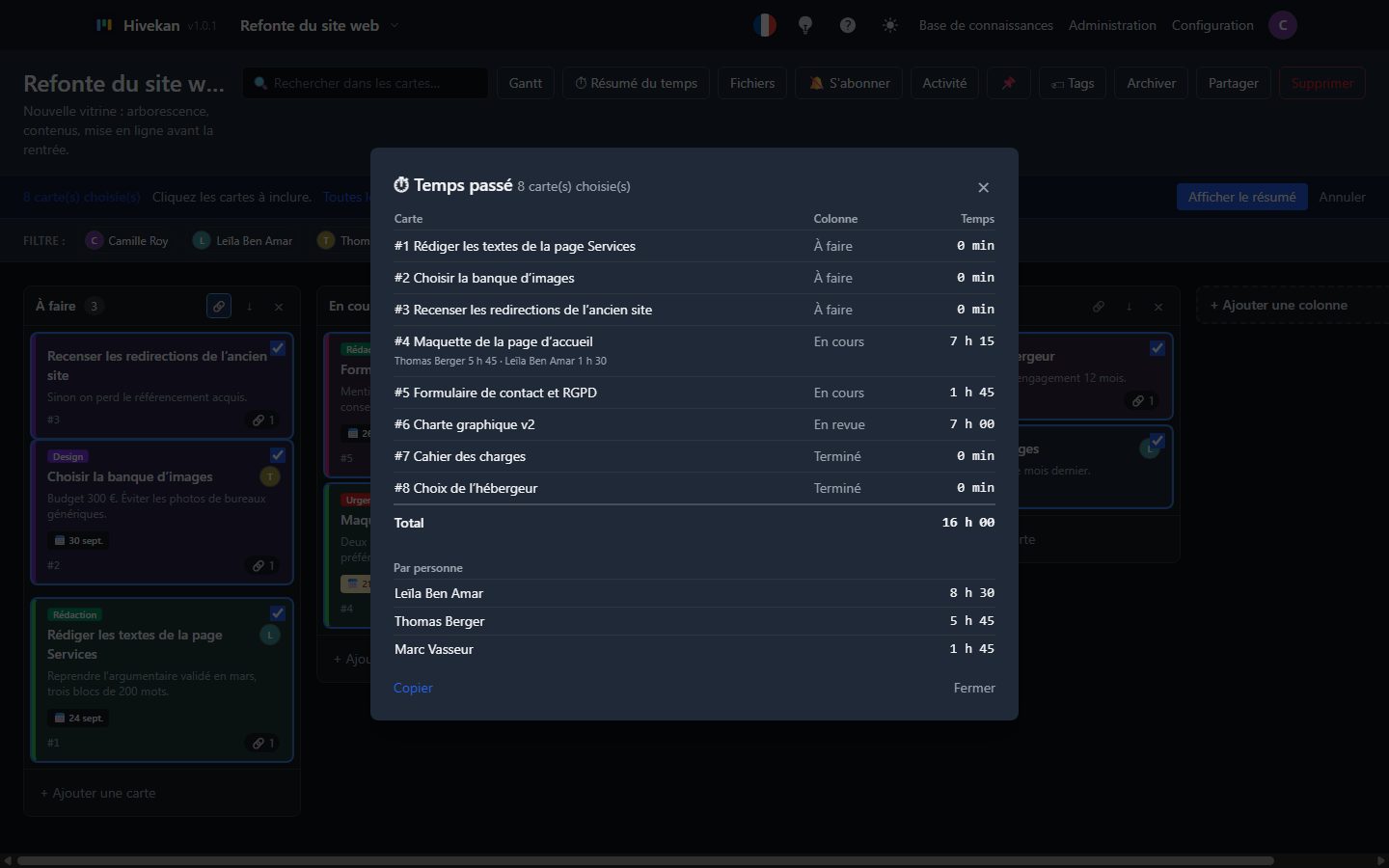Click Annuler next to Afficher le résumé
This screenshot has height=868, width=1389.
pyautogui.click(x=1342, y=197)
